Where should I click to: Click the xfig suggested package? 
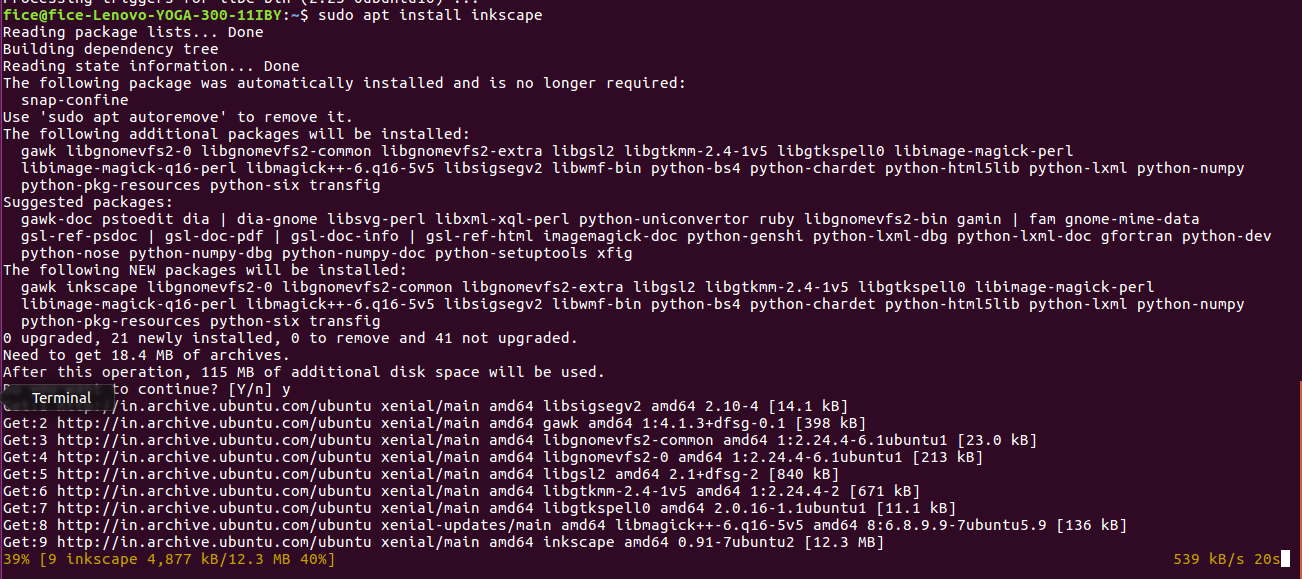[615, 253]
